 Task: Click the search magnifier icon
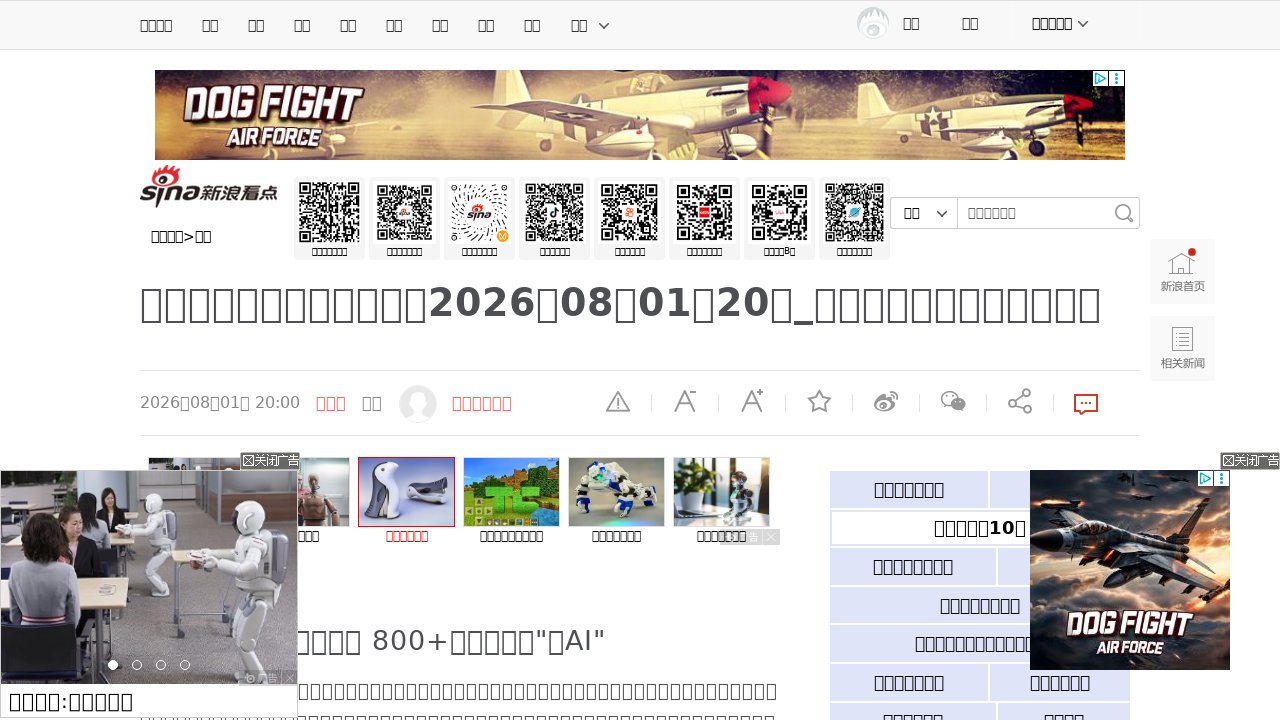click(x=1124, y=213)
